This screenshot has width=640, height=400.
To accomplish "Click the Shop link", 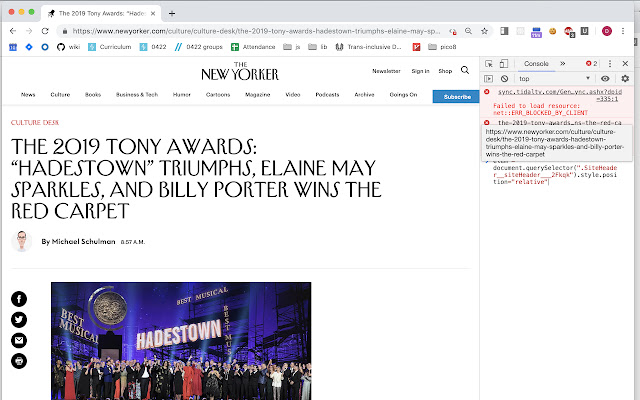I will coord(445,71).
